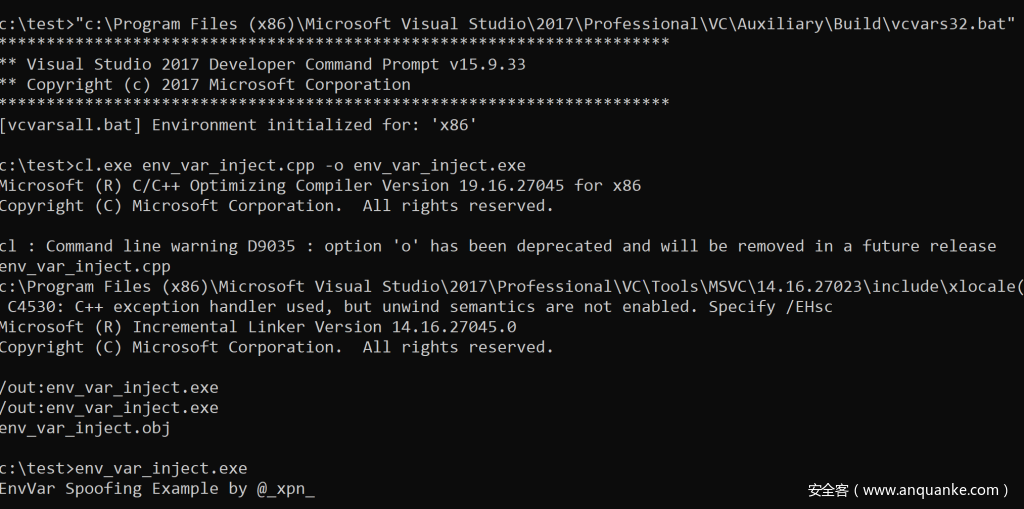The height and width of the screenshot is (509, 1024).
Task: Click the vcvarsall.bat environment initialized message
Action: click(x=239, y=125)
